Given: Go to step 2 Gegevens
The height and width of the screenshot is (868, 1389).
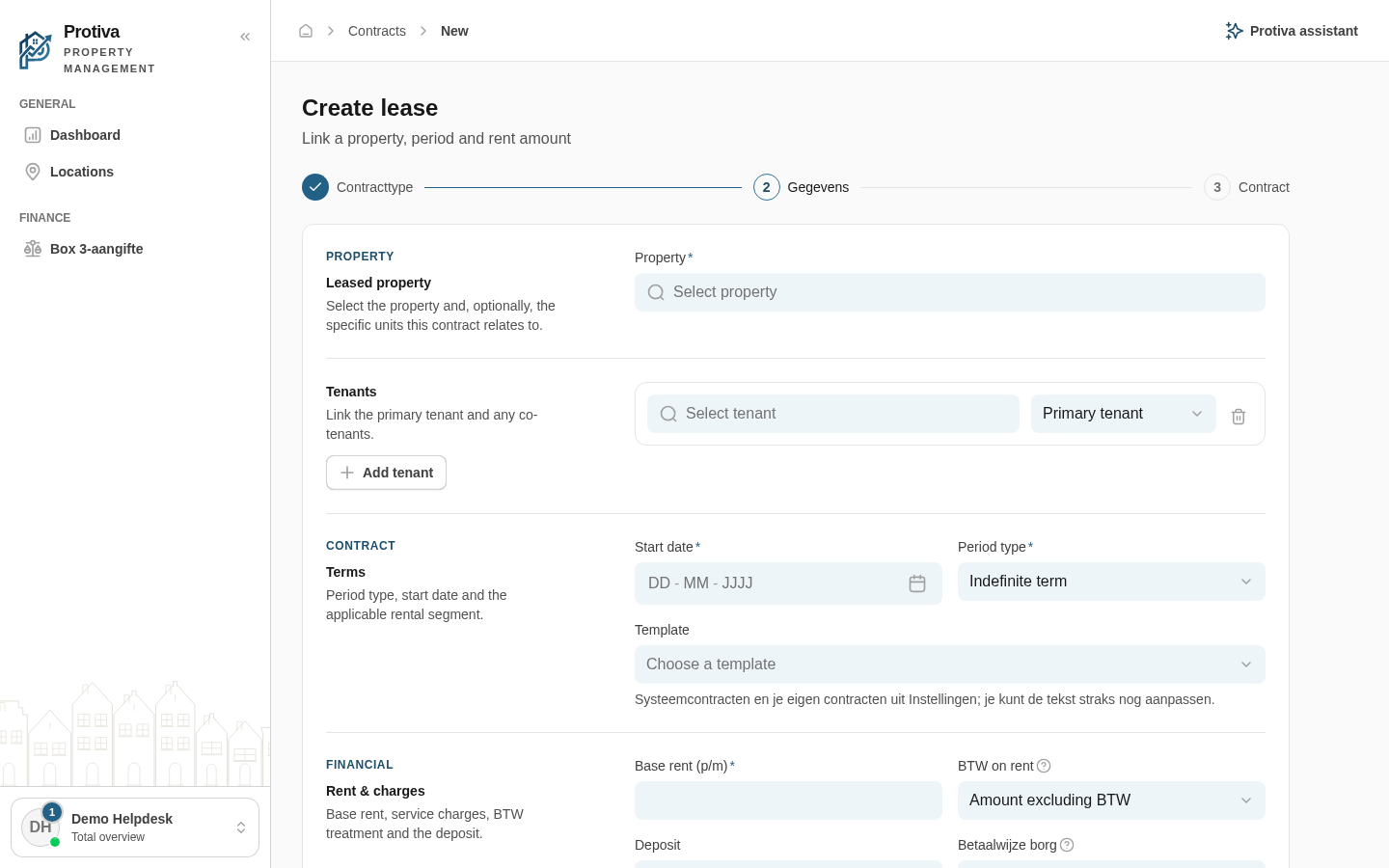Looking at the screenshot, I should pyautogui.click(x=802, y=187).
